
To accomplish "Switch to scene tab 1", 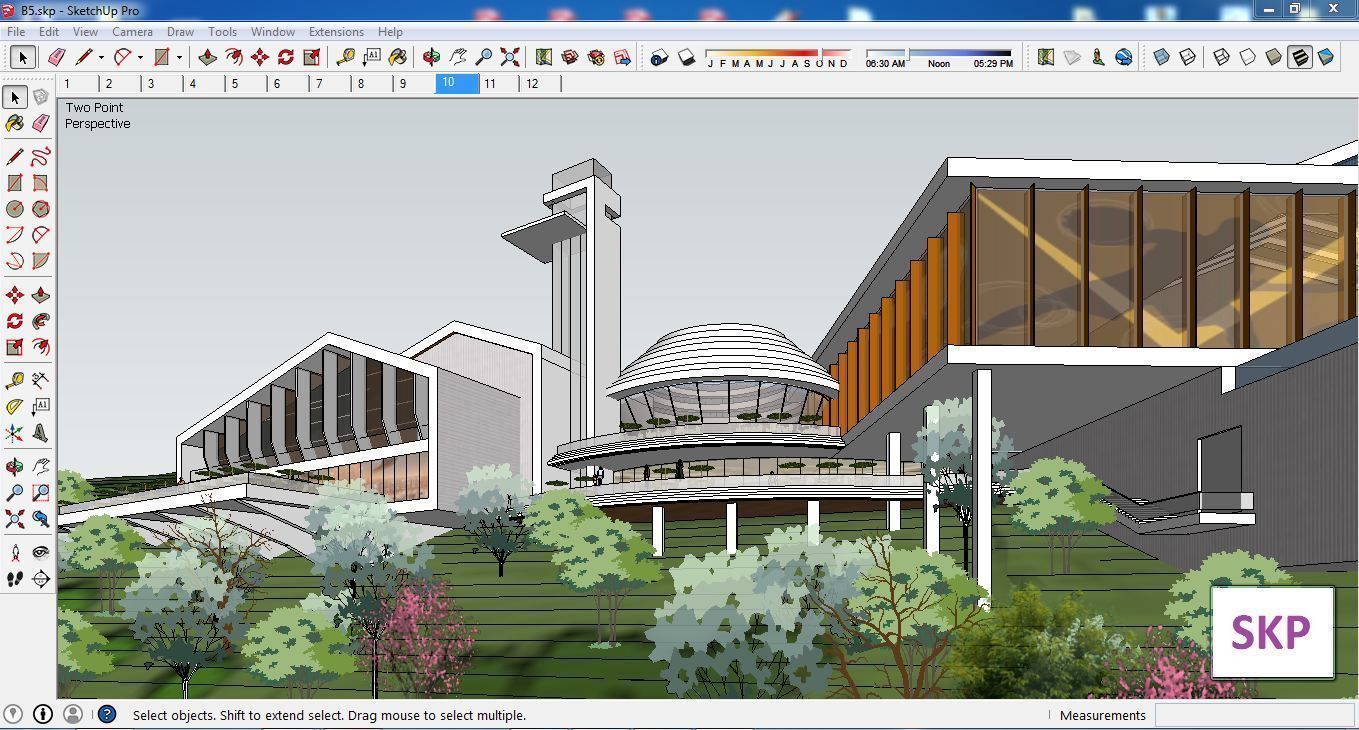I will coord(78,84).
